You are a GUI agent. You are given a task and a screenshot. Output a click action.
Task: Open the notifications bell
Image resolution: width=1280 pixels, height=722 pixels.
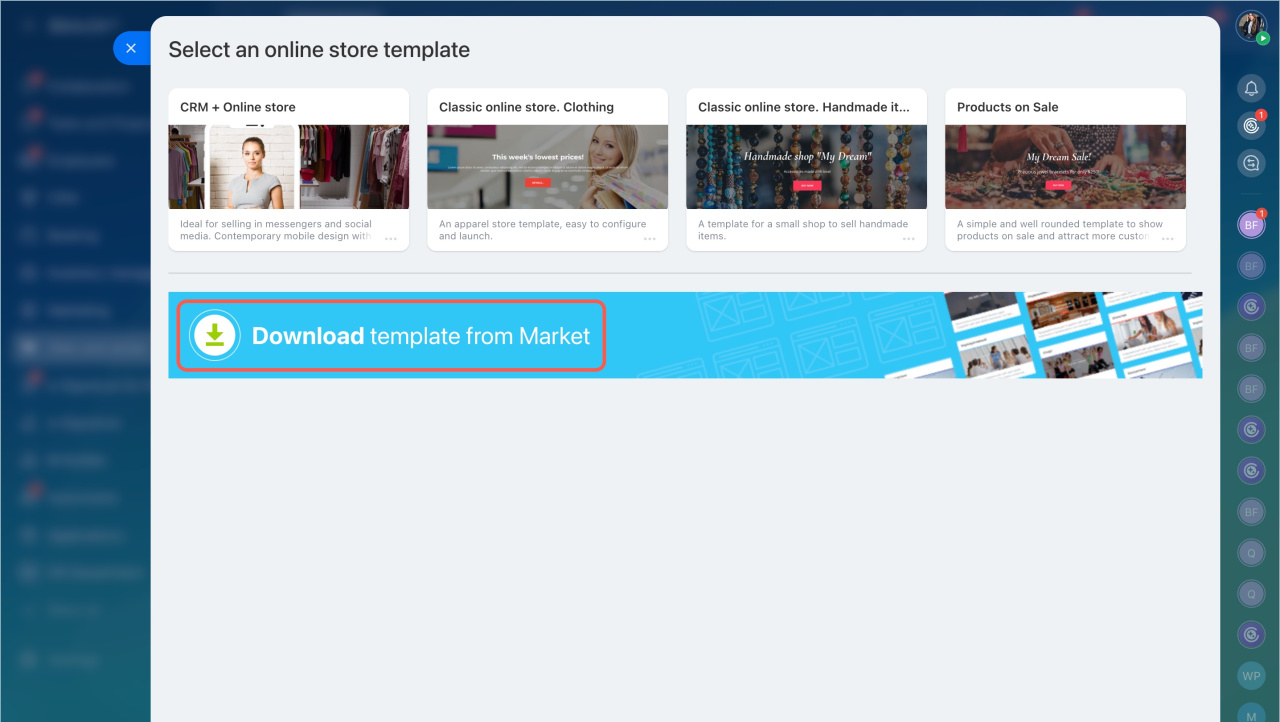(1251, 89)
